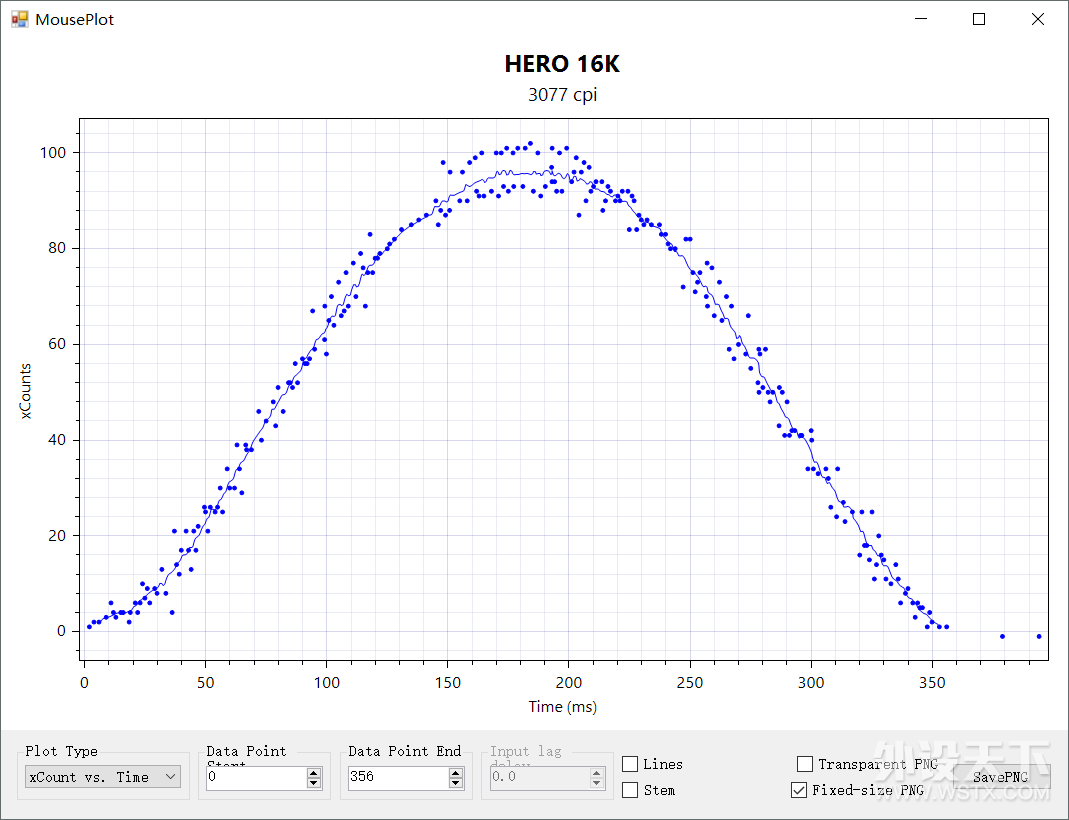Enable the Transparent PNG checkbox
This screenshot has height=820, width=1069.
[x=804, y=764]
